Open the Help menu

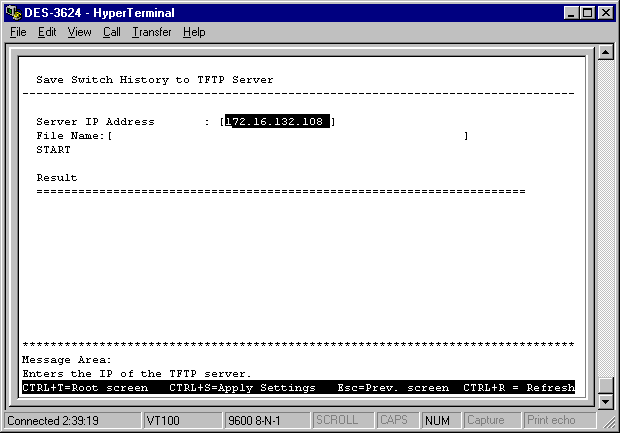194,32
